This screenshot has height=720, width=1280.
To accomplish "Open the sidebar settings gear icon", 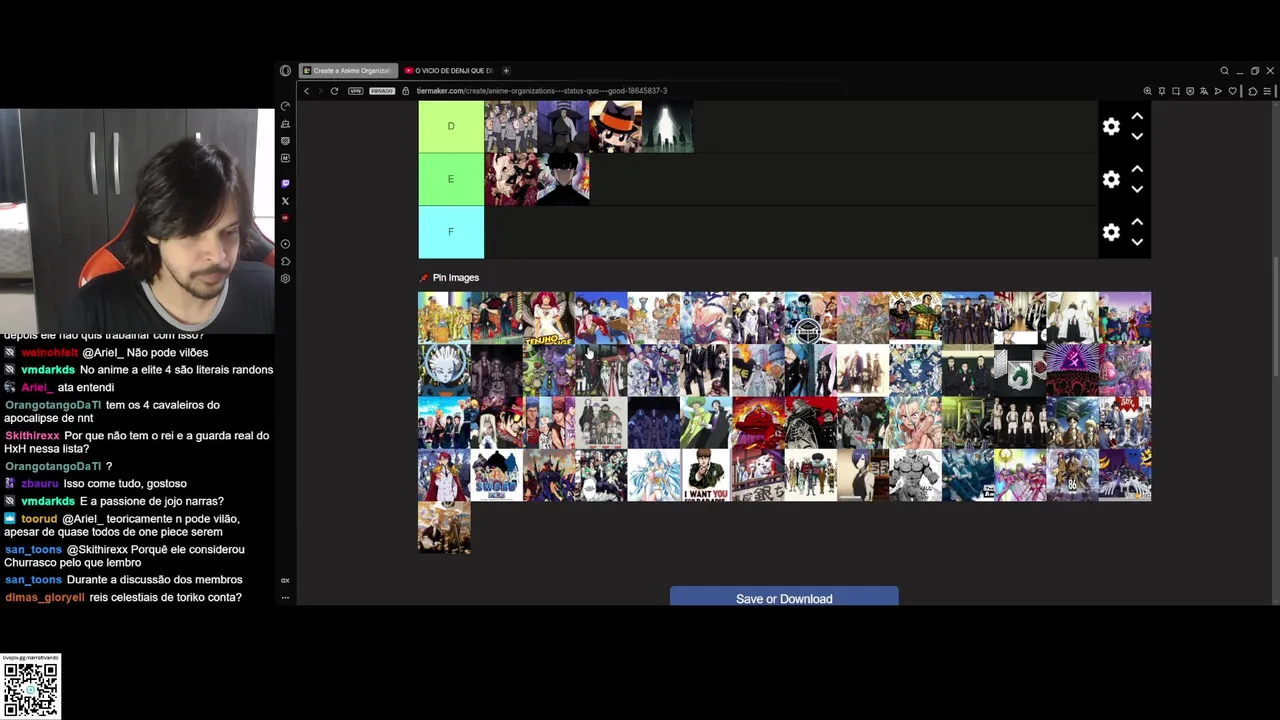I will pyautogui.click(x=285, y=278).
